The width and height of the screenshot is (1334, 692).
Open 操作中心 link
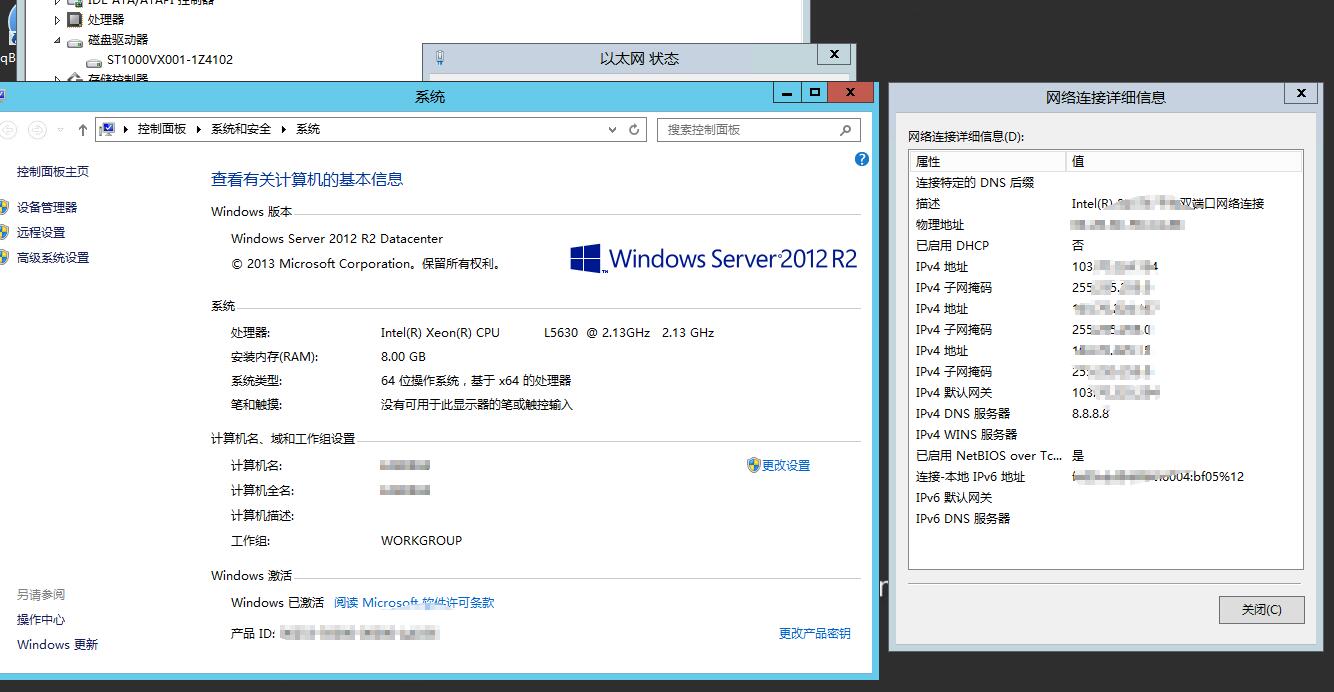coord(41,619)
